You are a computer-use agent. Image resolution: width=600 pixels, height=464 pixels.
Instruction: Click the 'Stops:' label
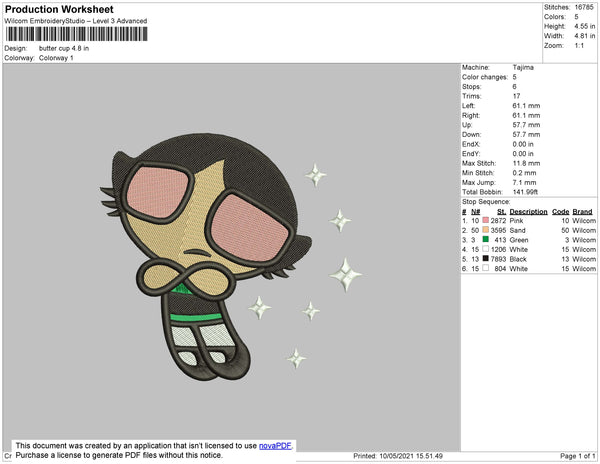(472, 86)
